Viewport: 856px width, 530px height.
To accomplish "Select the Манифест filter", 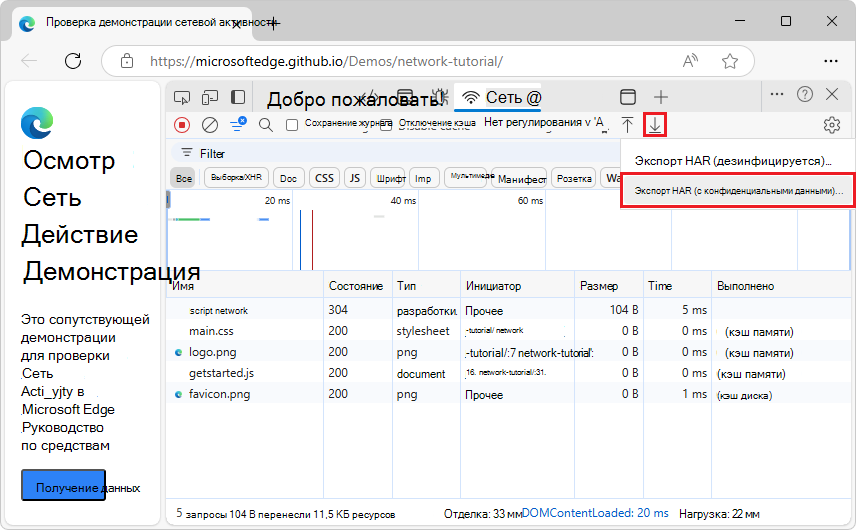I will pos(519,178).
